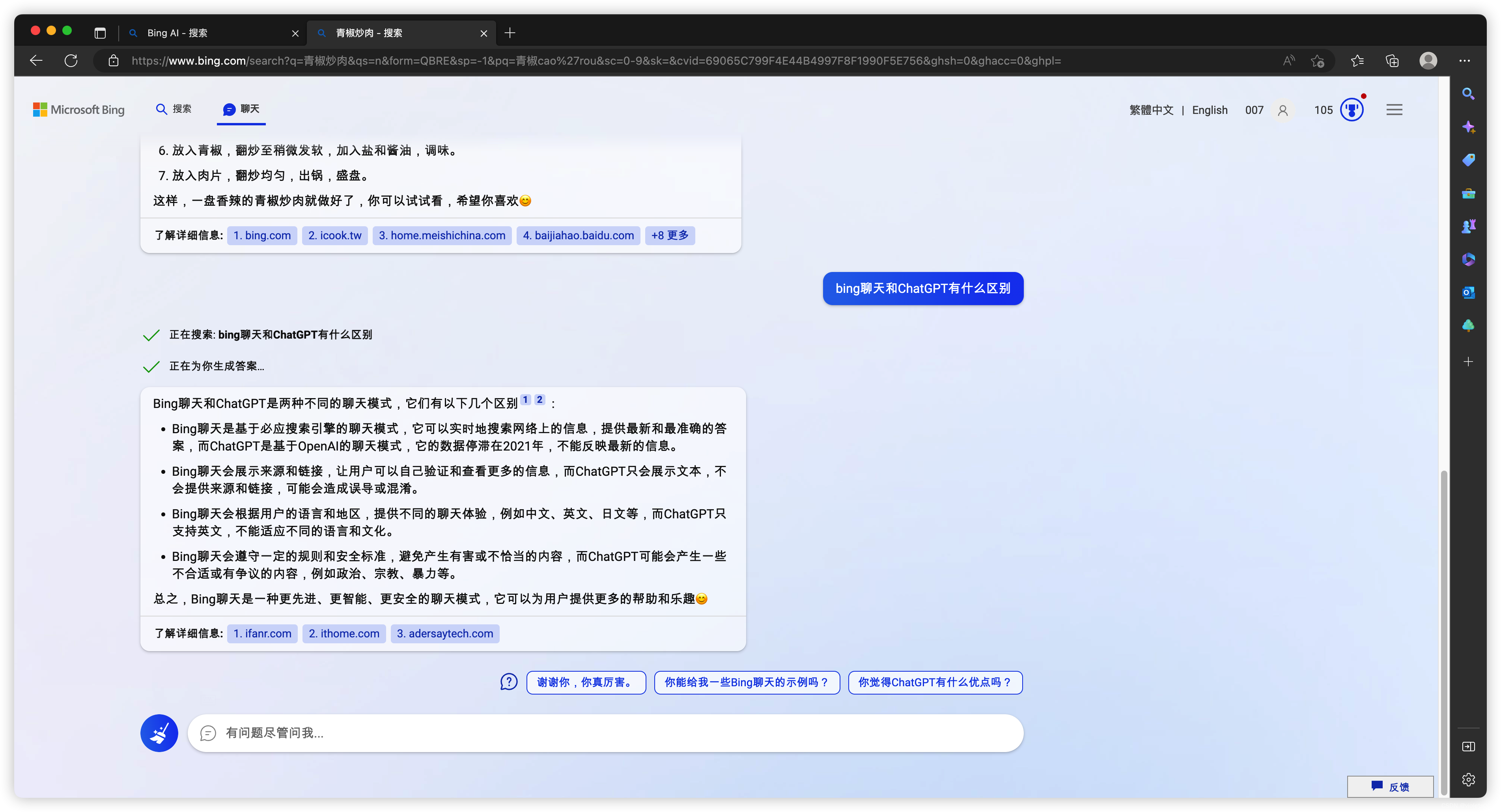Open the Bing hamburger menu

click(x=1394, y=110)
